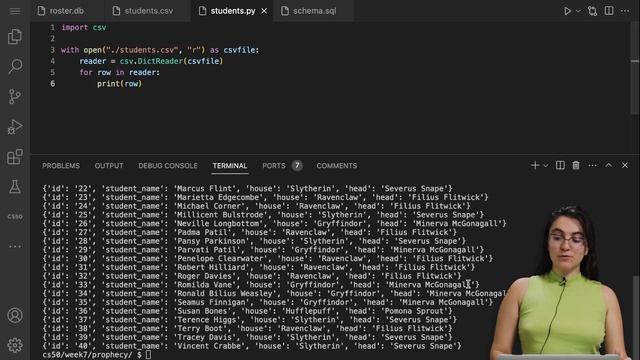The image size is (640, 360).
Task: Open the Run and Debug view
Action: coord(15,127)
